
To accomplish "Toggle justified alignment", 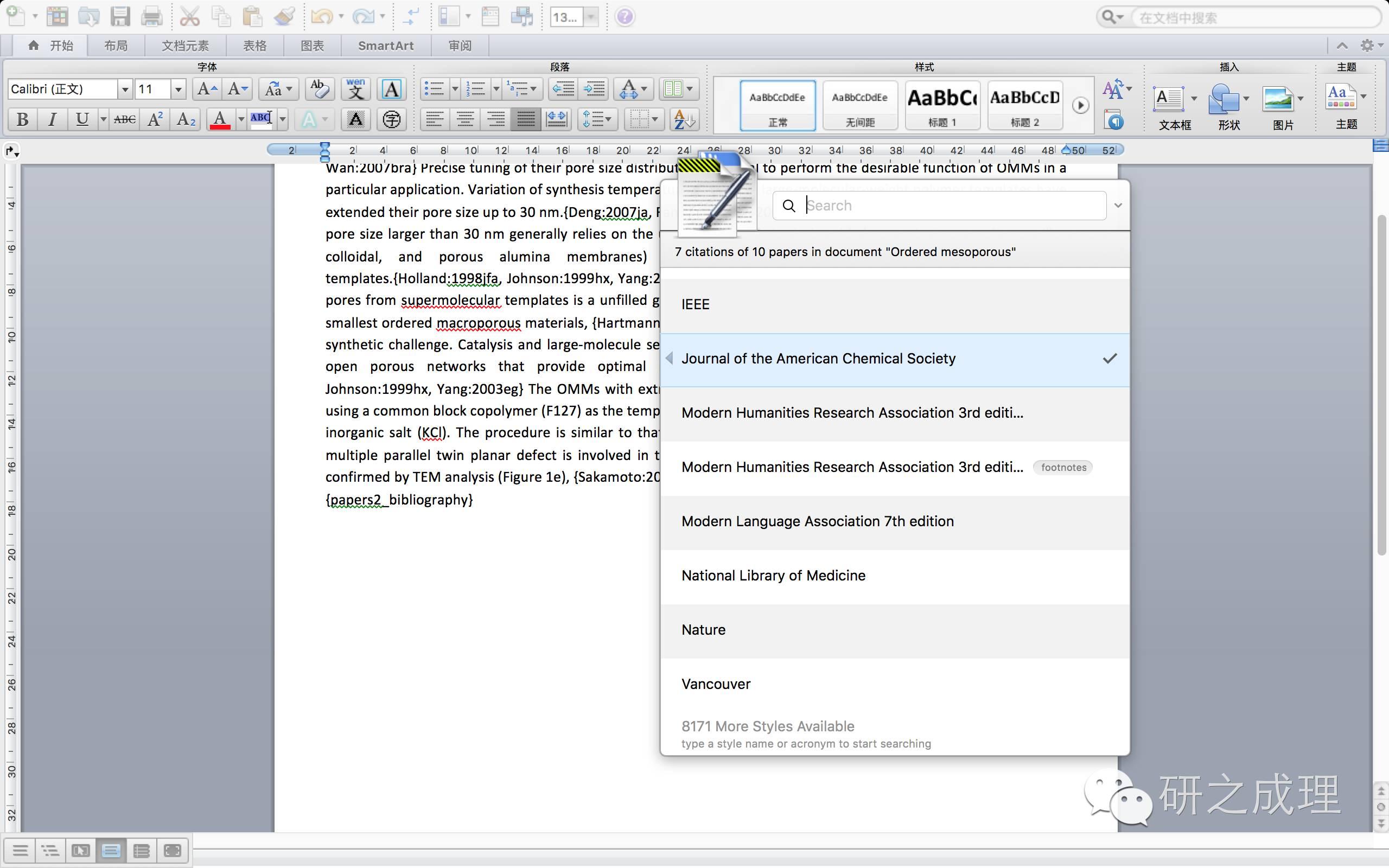I will (525, 119).
